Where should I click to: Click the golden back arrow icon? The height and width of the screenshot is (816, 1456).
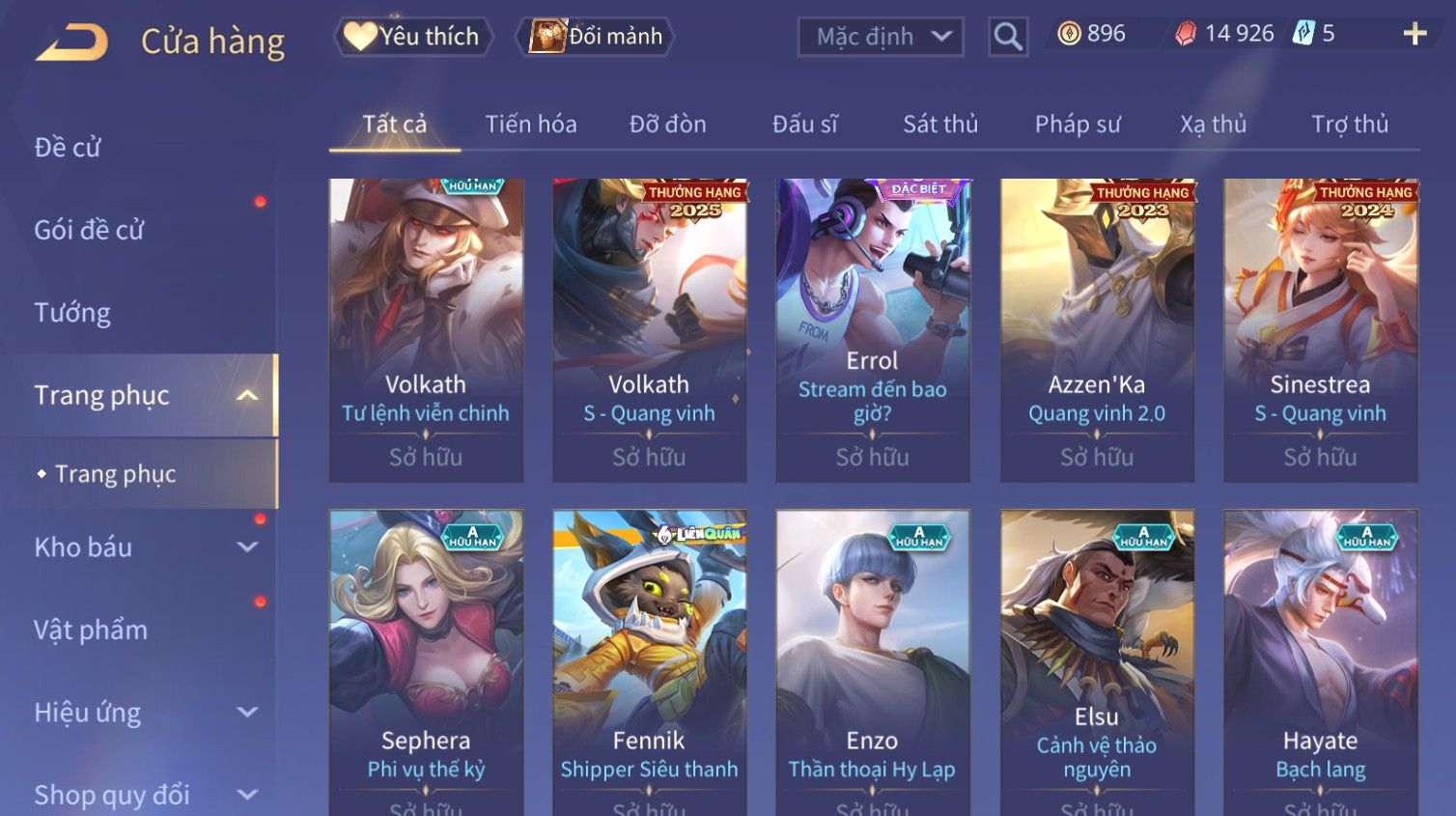[71, 42]
